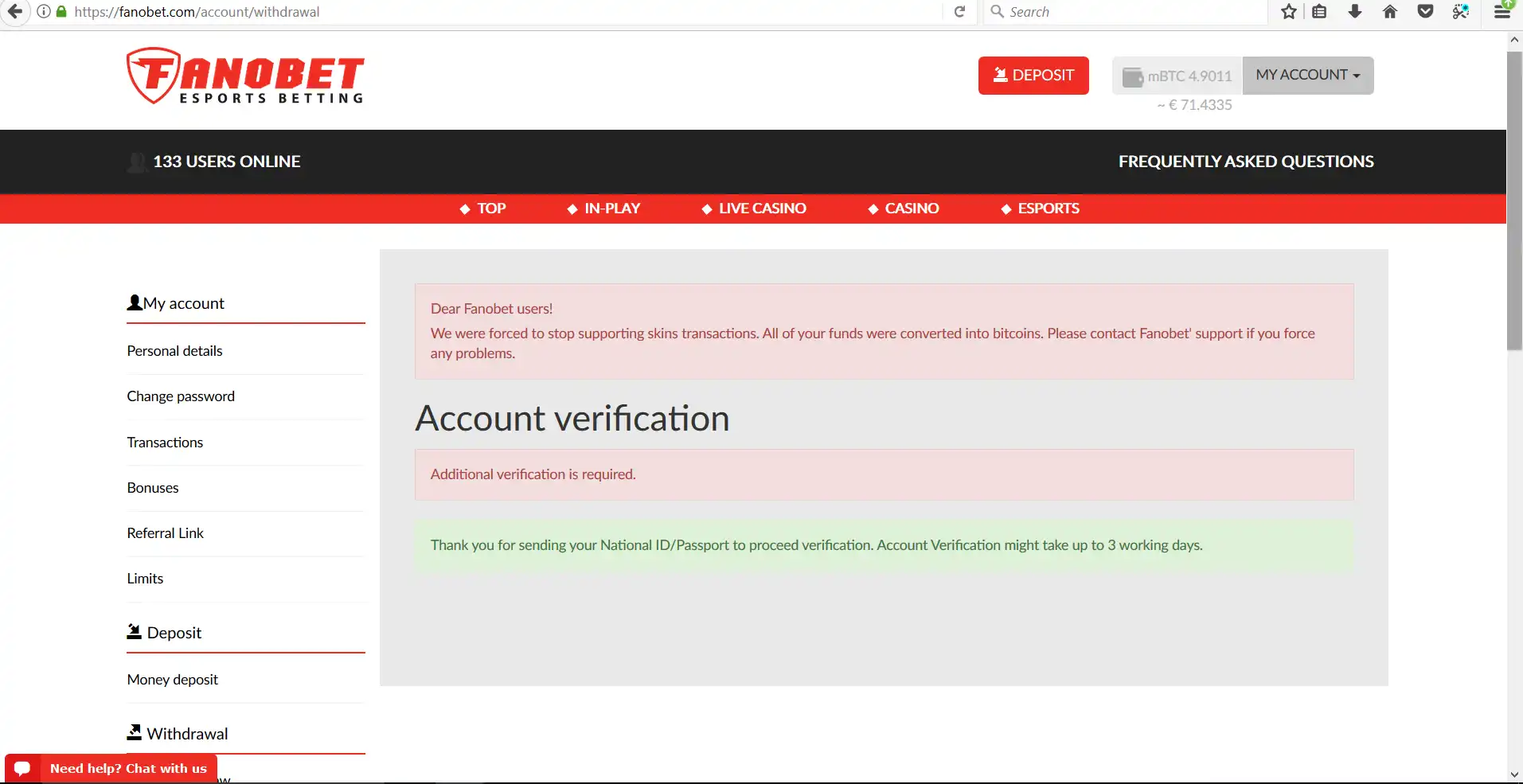Click the chat bubble icon
Viewport: 1523px width, 784px height.
click(x=22, y=768)
